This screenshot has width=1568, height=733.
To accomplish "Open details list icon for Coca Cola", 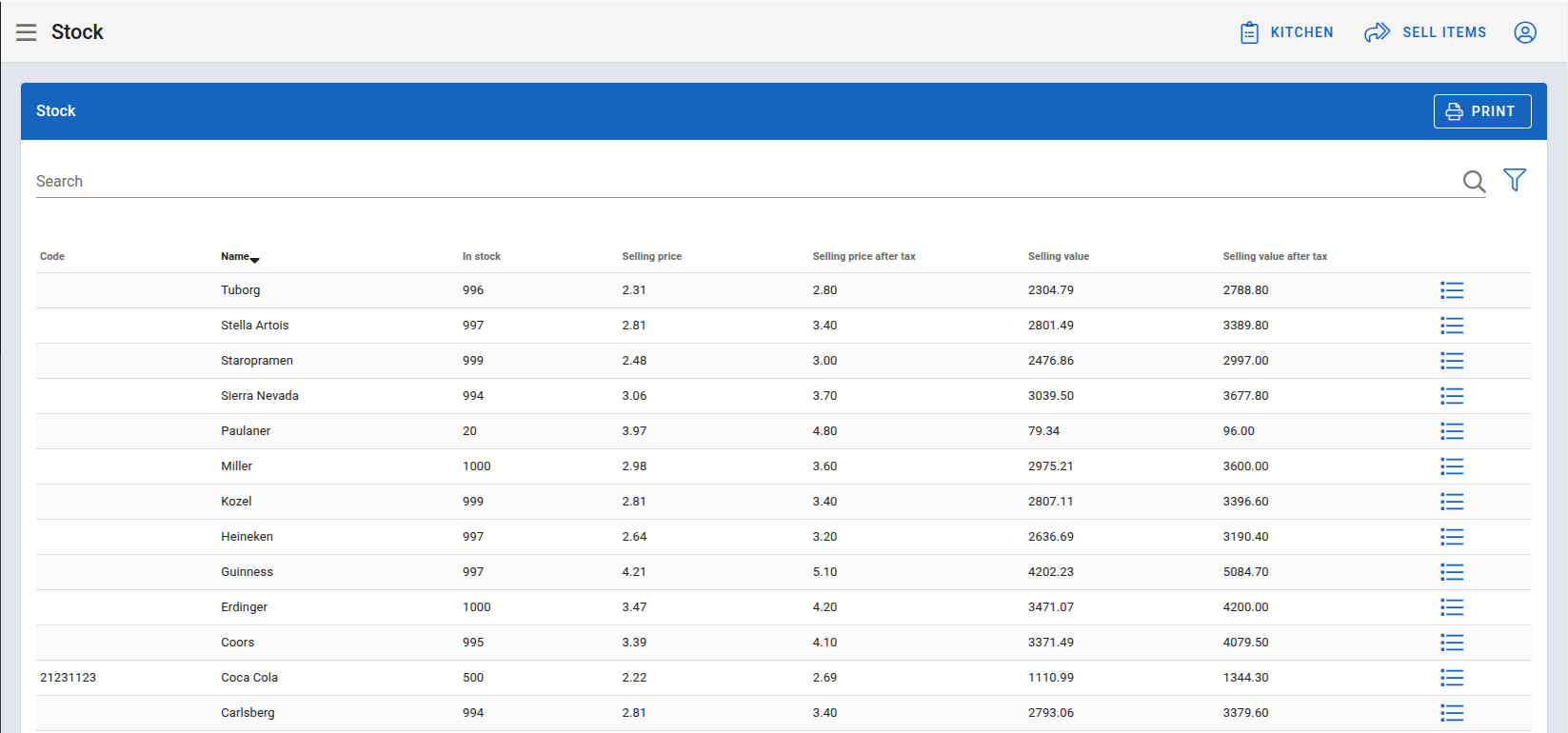I will tap(1452, 678).
